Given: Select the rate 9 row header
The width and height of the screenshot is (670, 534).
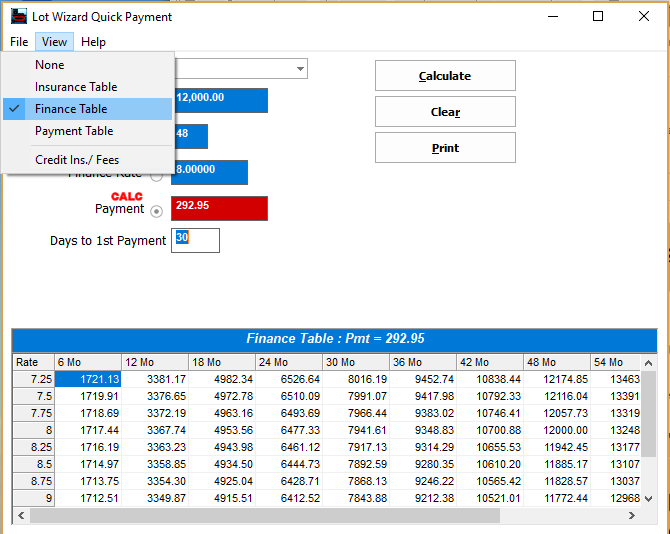Looking at the screenshot, I should (x=33, y=499).
